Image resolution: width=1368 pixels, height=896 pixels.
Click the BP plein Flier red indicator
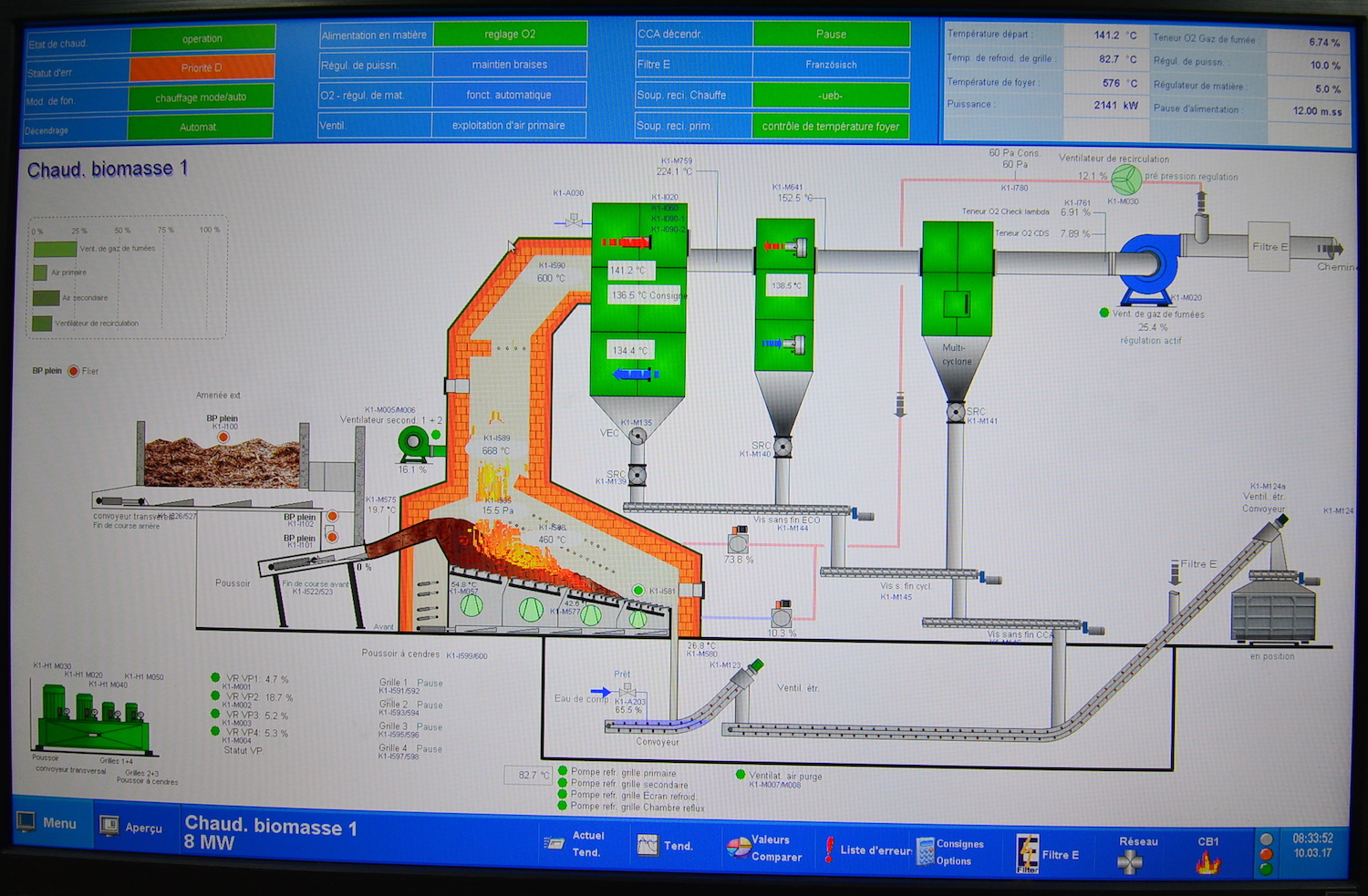tap(74, 371)
